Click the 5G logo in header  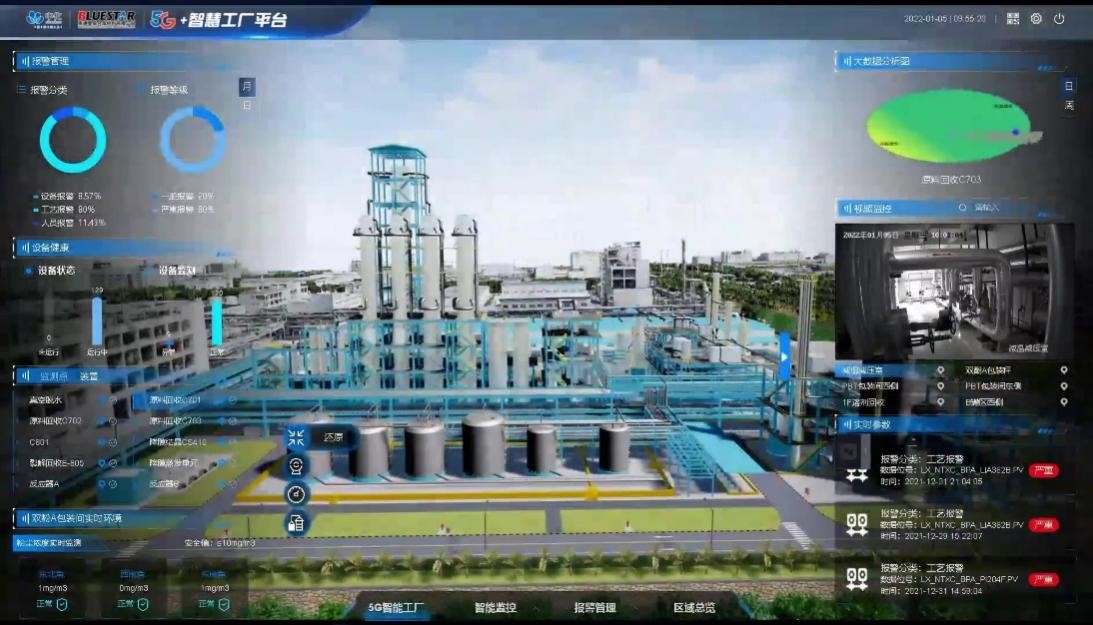[162, 20]
